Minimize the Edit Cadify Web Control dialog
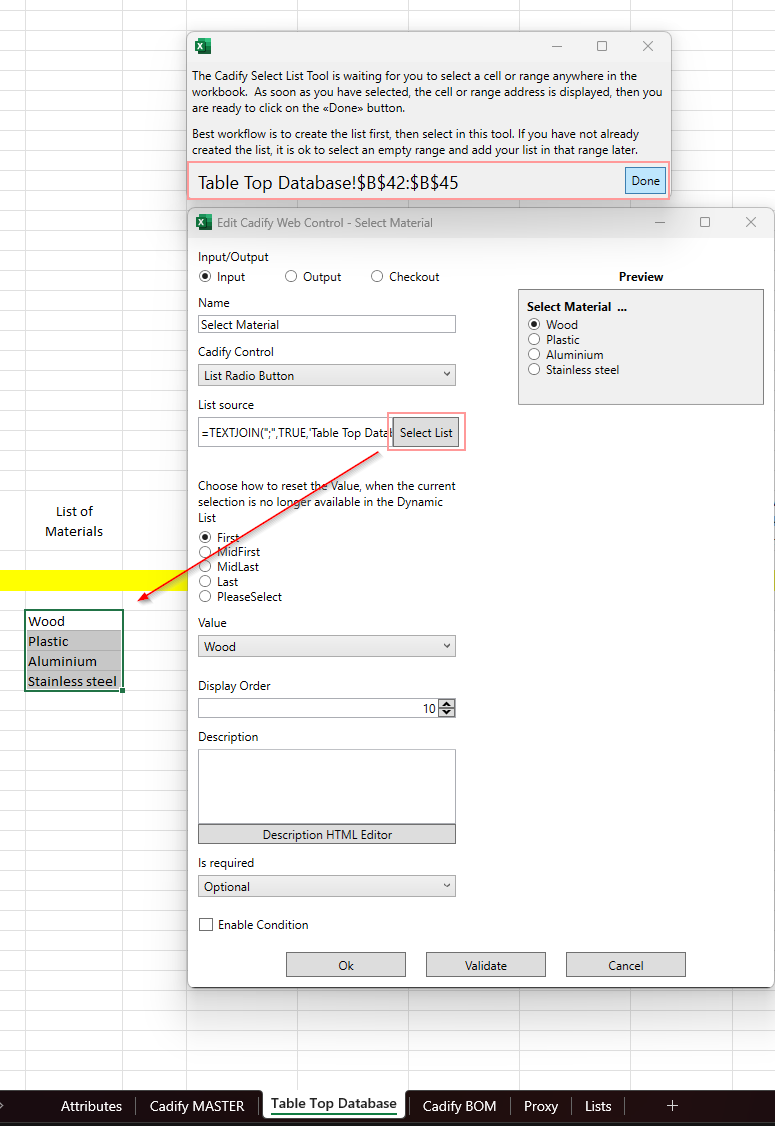The image size is (775, 1126). (659, 223)
